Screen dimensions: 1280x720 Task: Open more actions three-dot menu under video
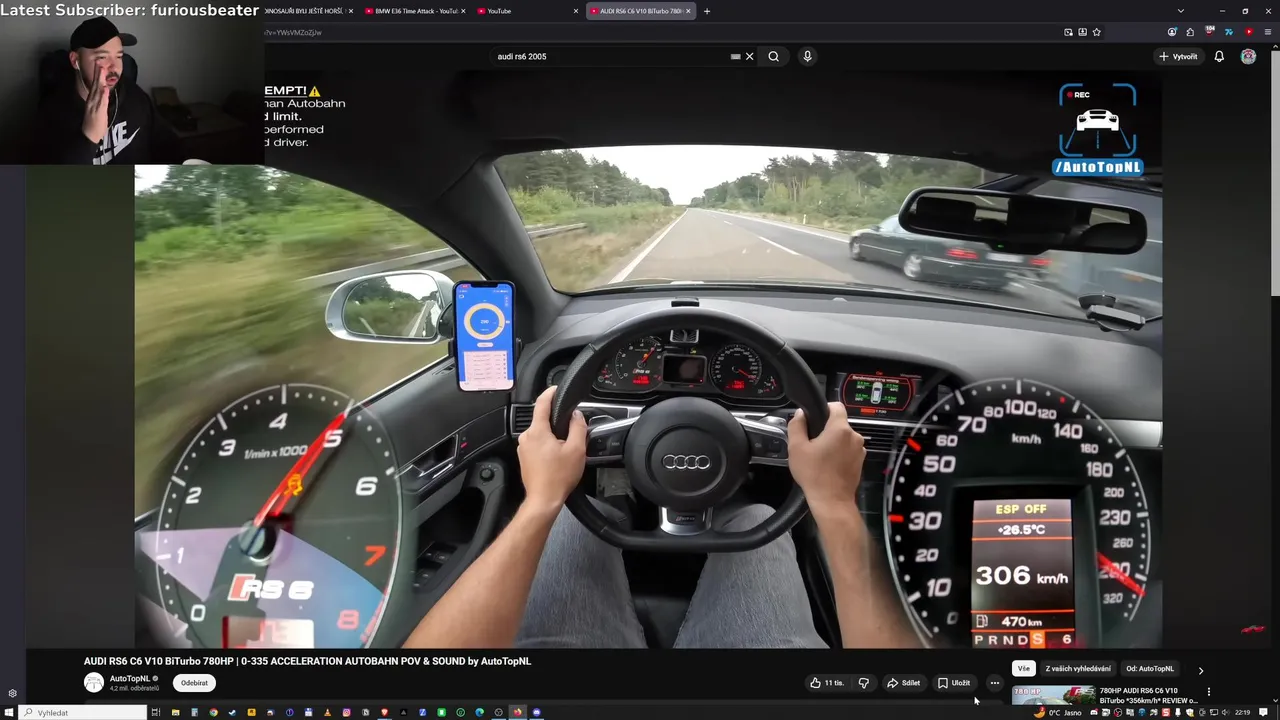994,683
